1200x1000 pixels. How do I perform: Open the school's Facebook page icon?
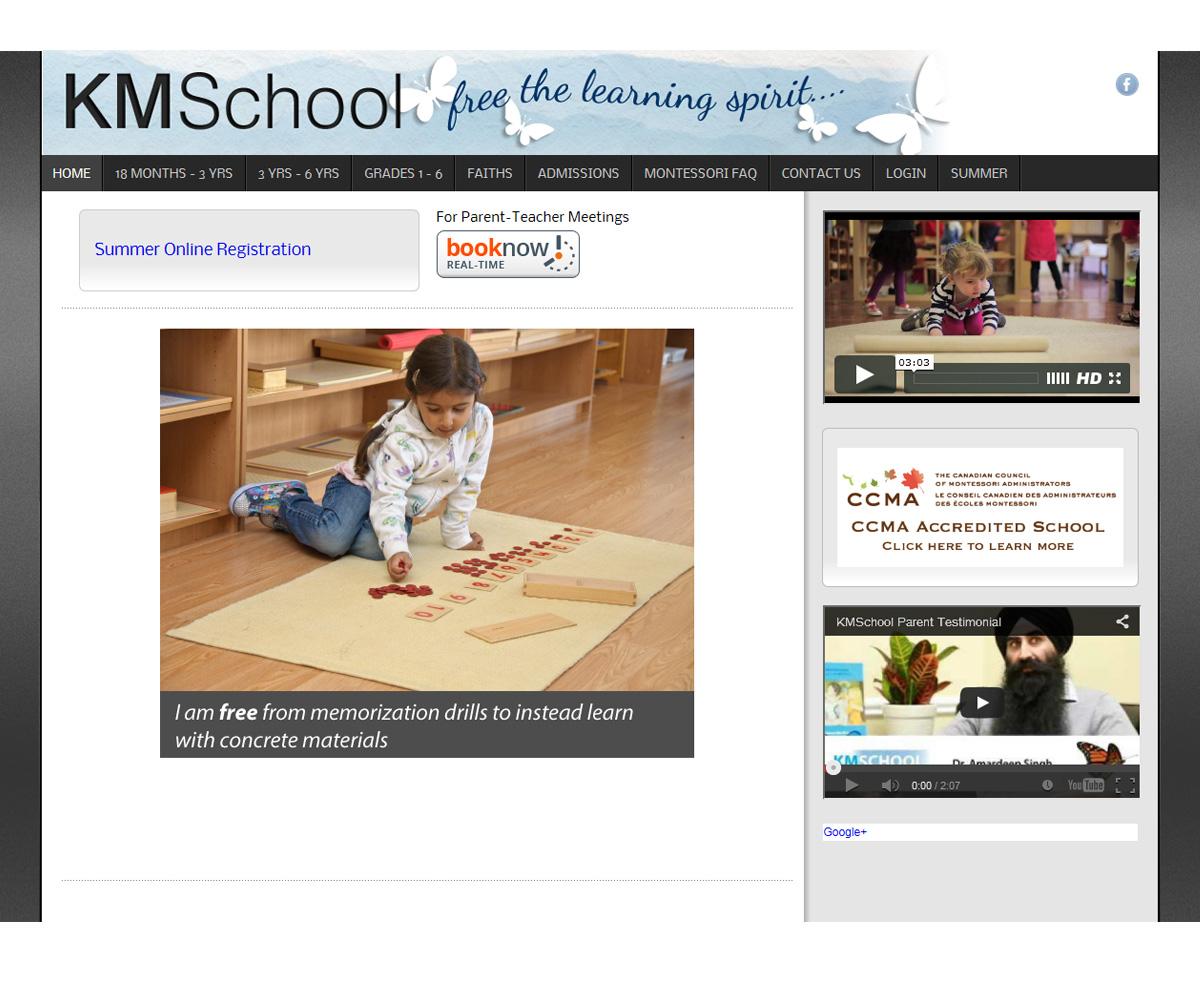[x=1127, y=85]
